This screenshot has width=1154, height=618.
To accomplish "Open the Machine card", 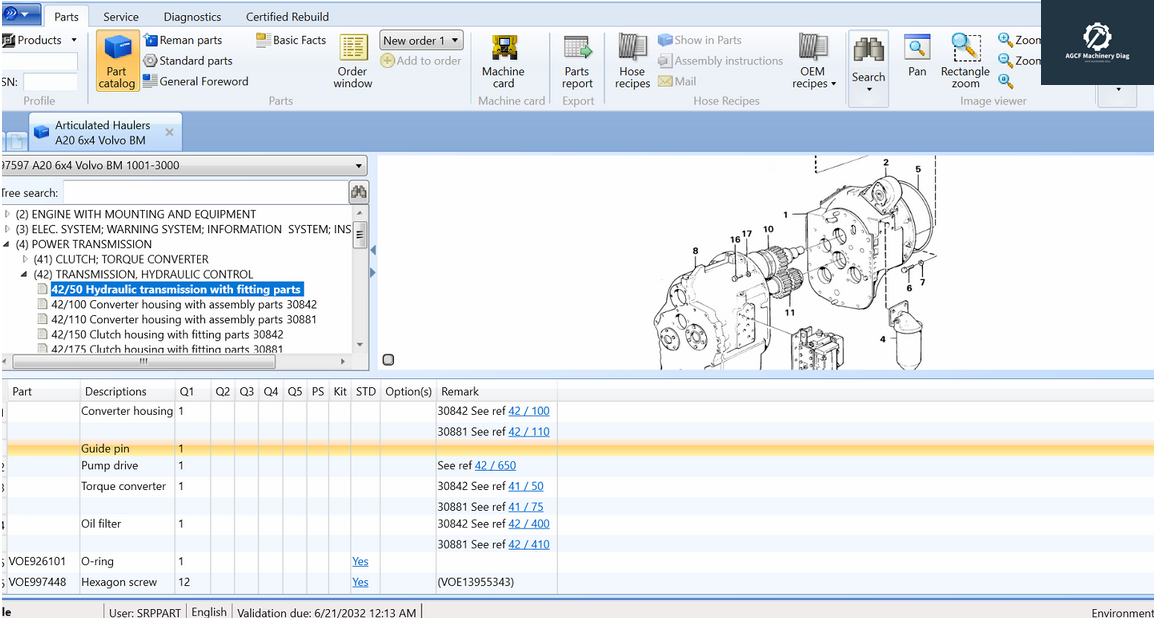I will [x=503, y=62].
